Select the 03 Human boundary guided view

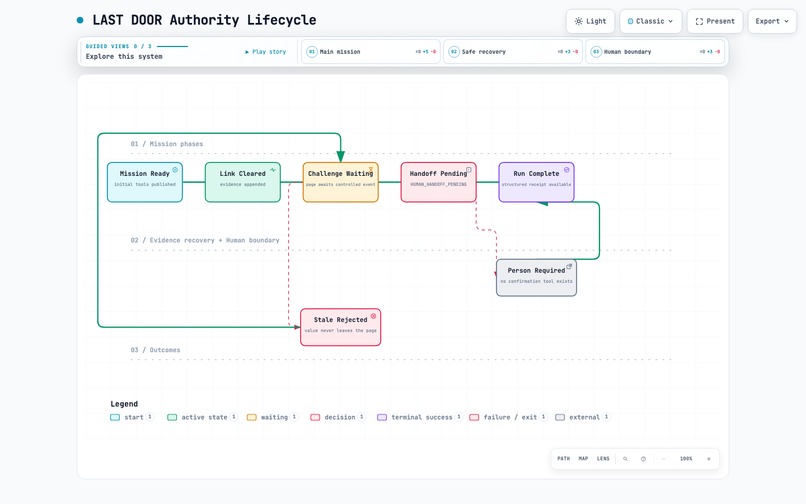point(655,52)
